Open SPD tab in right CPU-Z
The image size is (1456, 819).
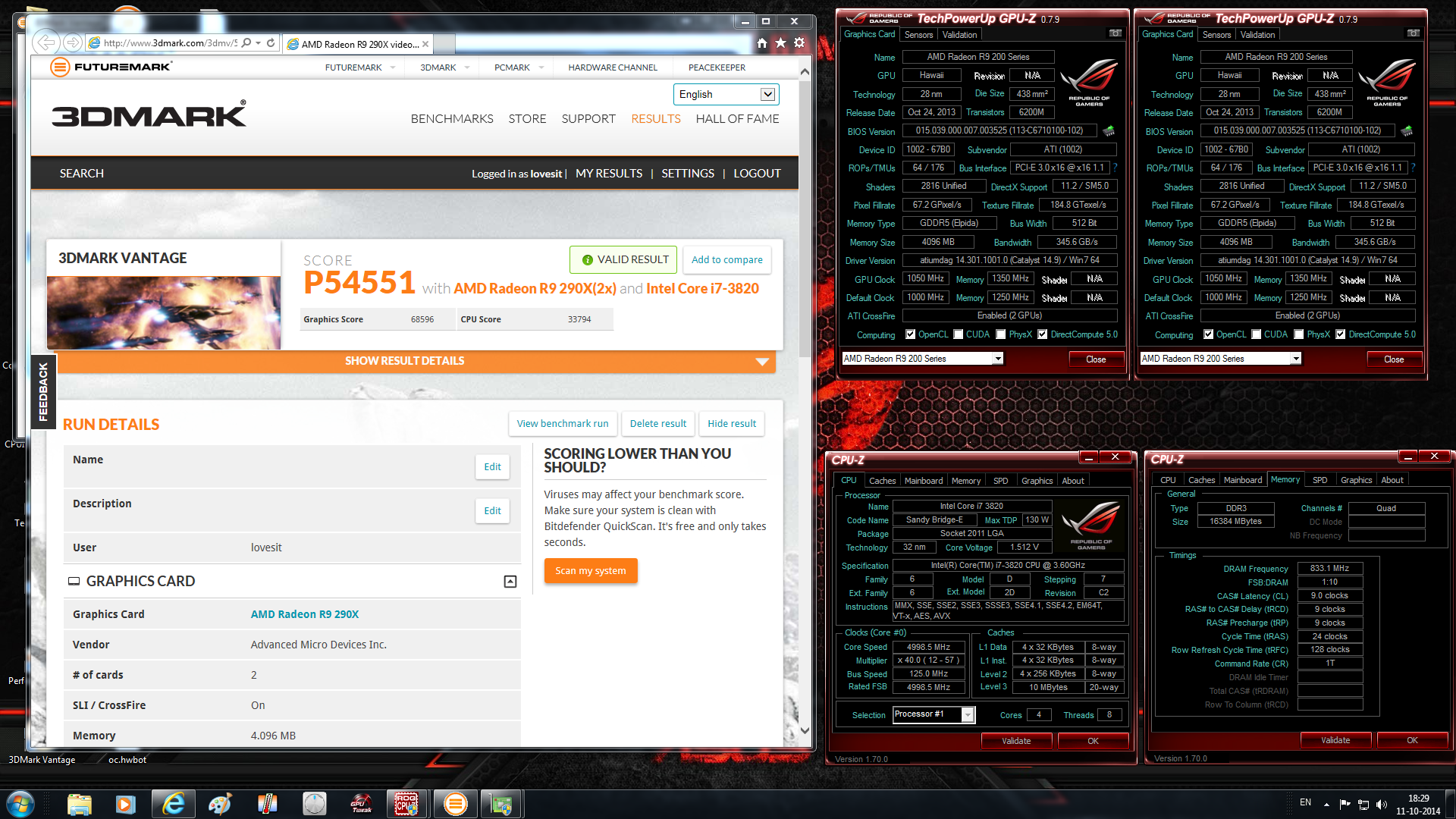click(x=1319, y=480)
